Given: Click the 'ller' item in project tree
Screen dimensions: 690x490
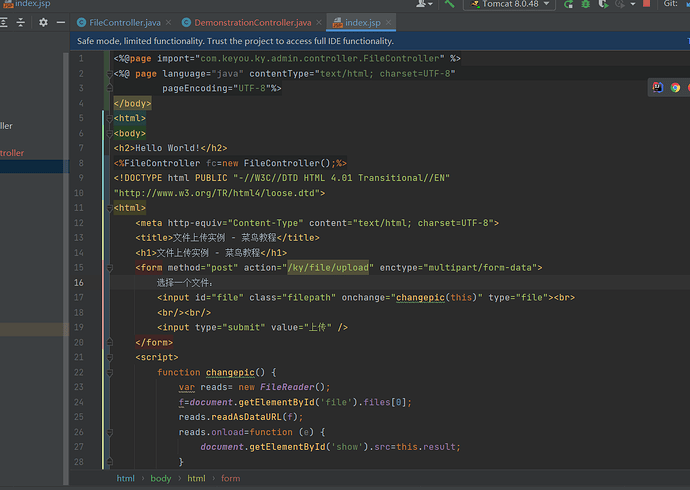Looking at the screenshot, I should coord(6,126).
